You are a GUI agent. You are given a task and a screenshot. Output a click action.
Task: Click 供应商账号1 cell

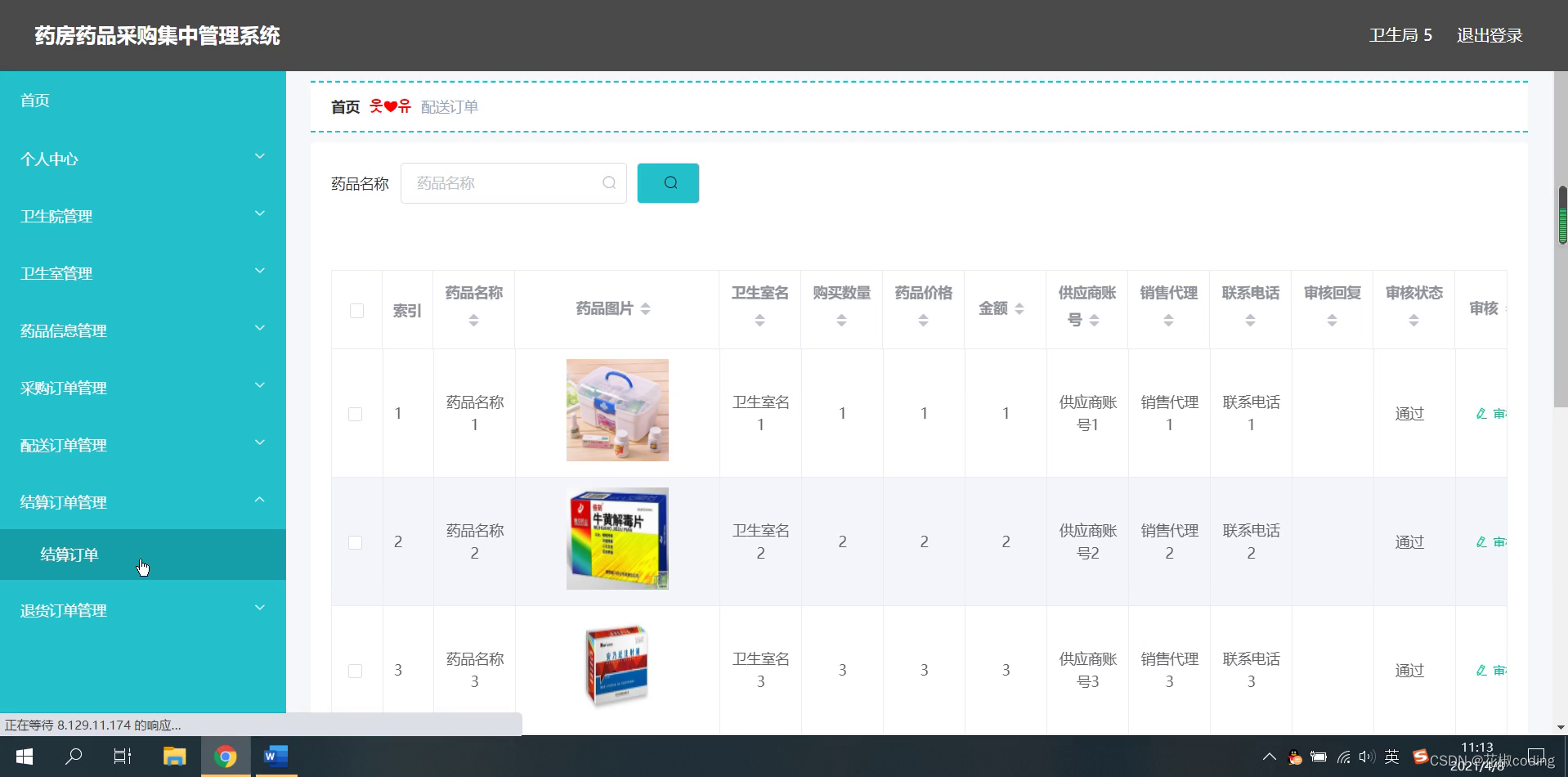(x=1087, y=414)
